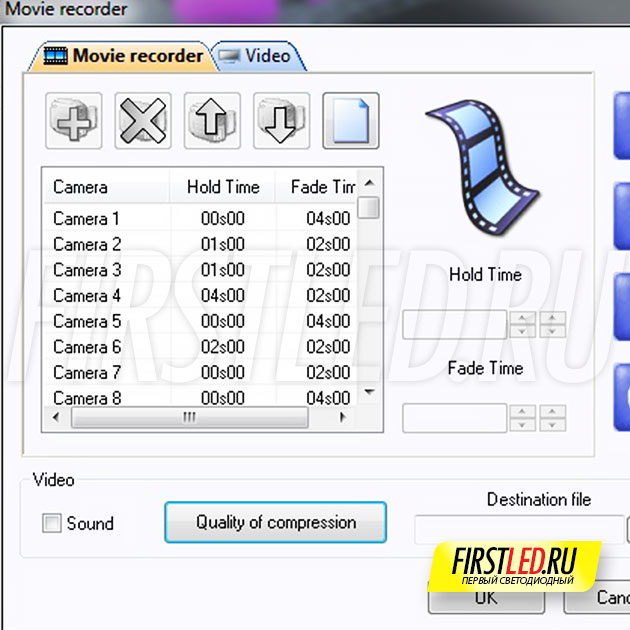
Task: Enable the Sound checkbox
Action: tap(52, 523)
